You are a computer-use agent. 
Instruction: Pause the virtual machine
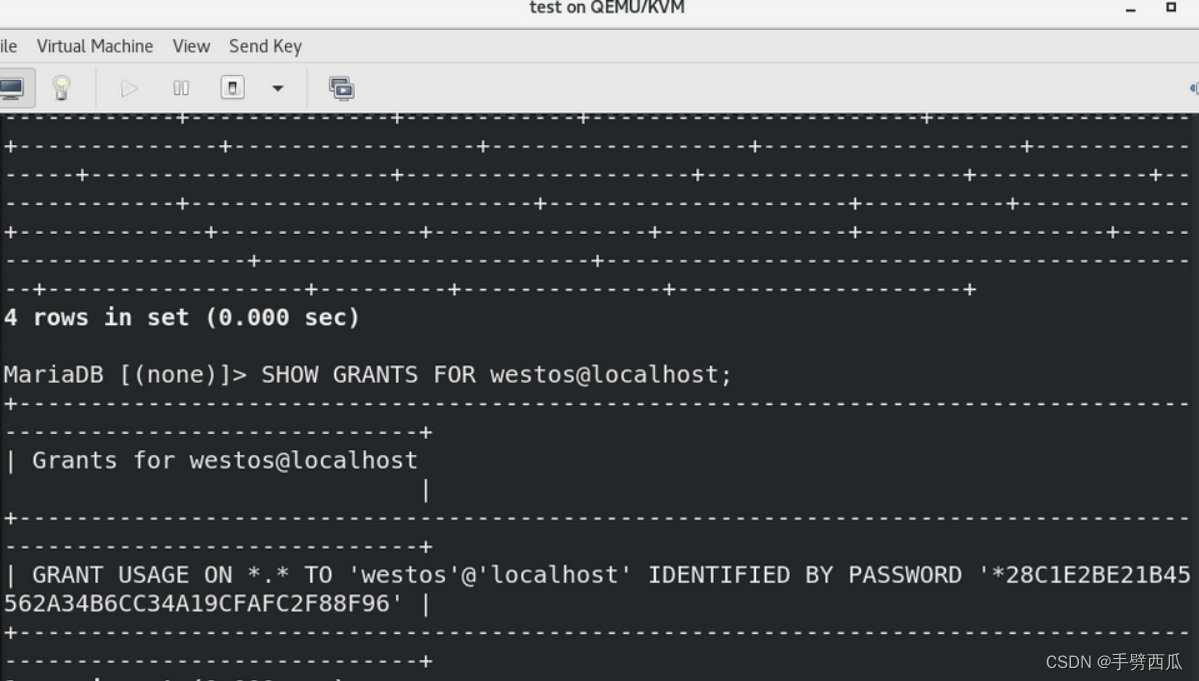click(x=180, y=88)
